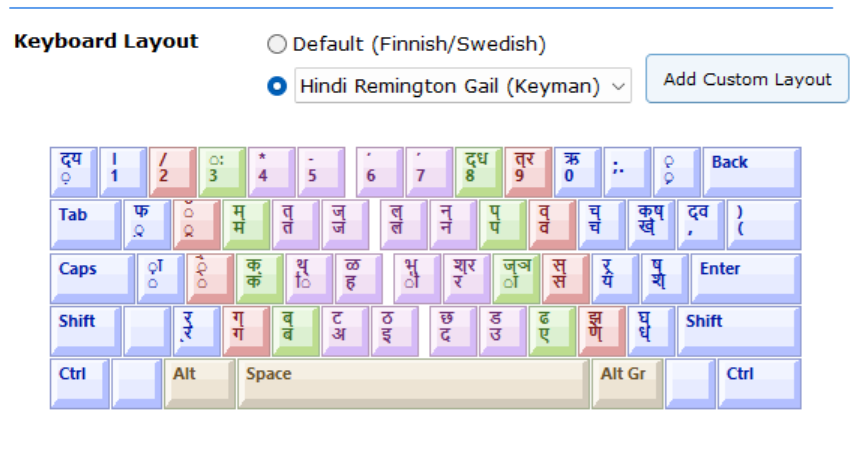The width and height of the screenshot is (858, 450).
Task: Select the Hindi Remington Gail radio button
Action: click(277, 86)
